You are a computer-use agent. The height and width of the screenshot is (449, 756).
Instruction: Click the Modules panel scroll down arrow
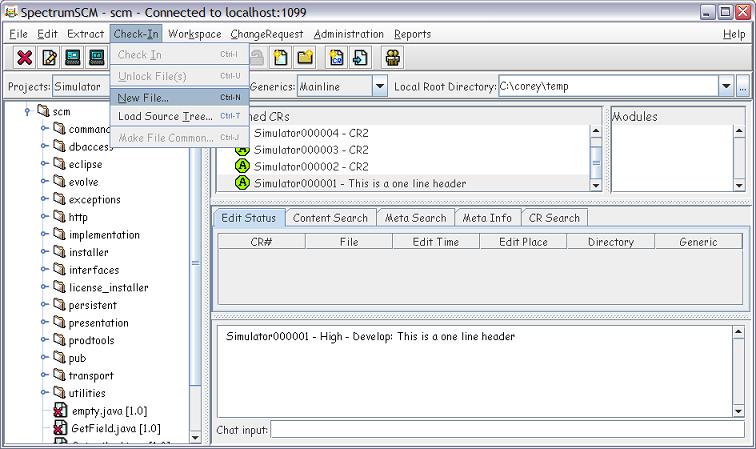click(739, 185)
